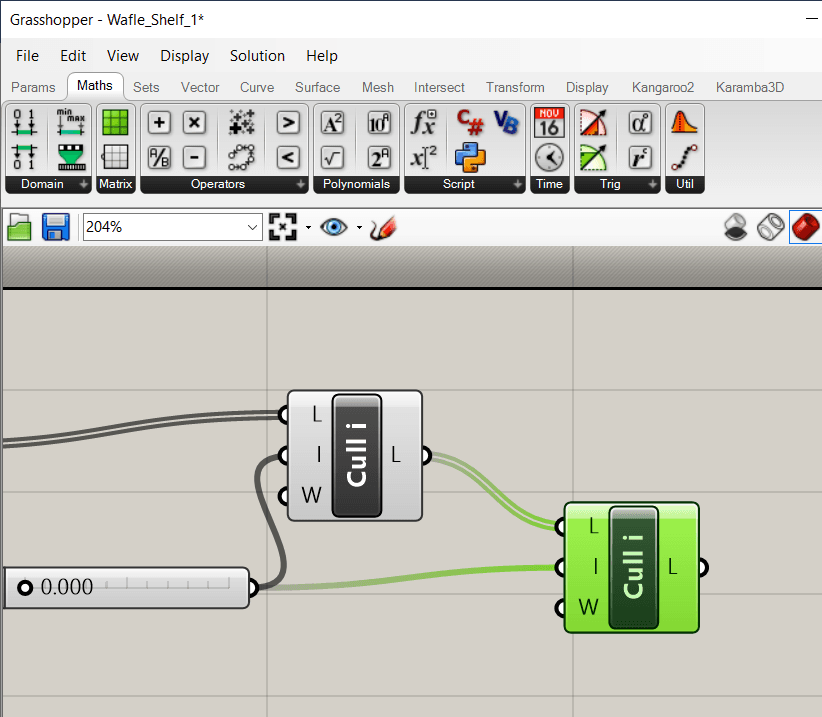
Task: Select the Python script component icon
Action: pyautogui.click(x=470, y=156)
